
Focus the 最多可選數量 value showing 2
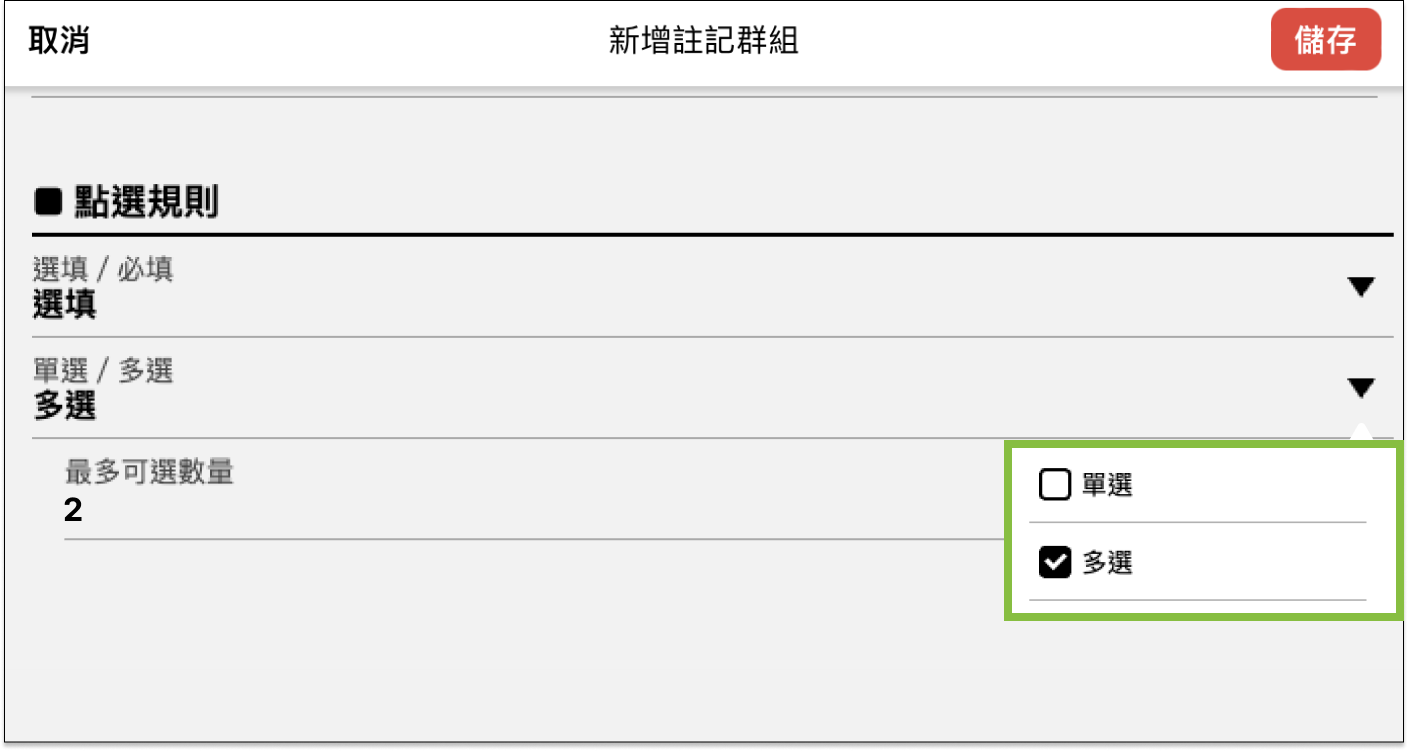[73, 511]
